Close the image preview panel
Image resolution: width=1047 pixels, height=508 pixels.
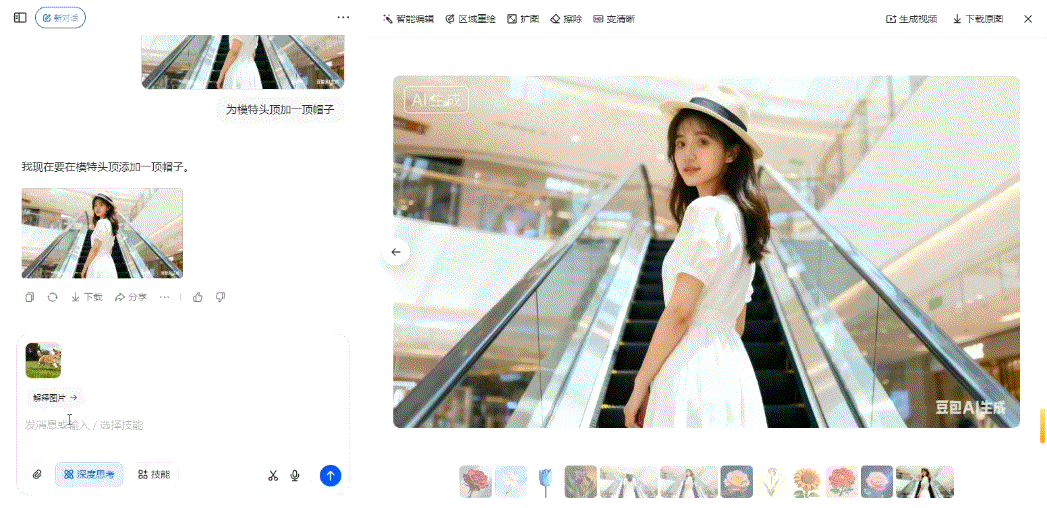1028,19
